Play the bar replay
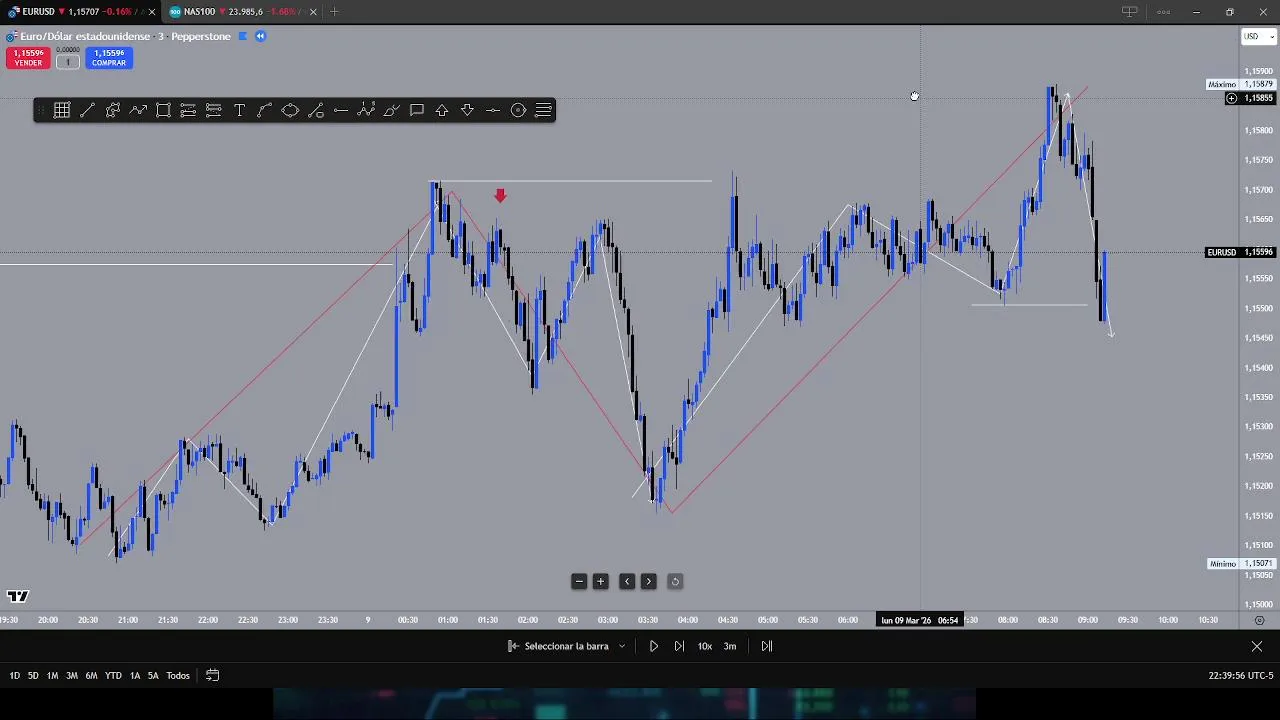The width and height of the screenshot is (1280, 720). (x=653, y=646)
